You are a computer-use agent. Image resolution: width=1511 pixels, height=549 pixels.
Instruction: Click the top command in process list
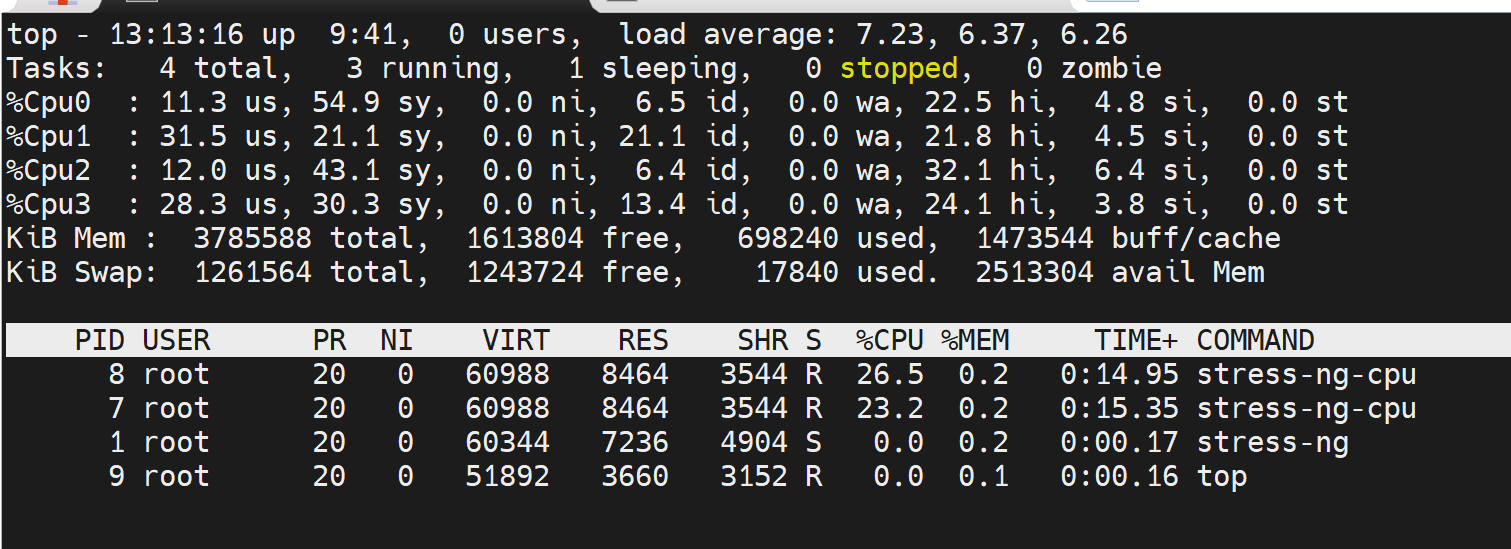(1221, 477)
